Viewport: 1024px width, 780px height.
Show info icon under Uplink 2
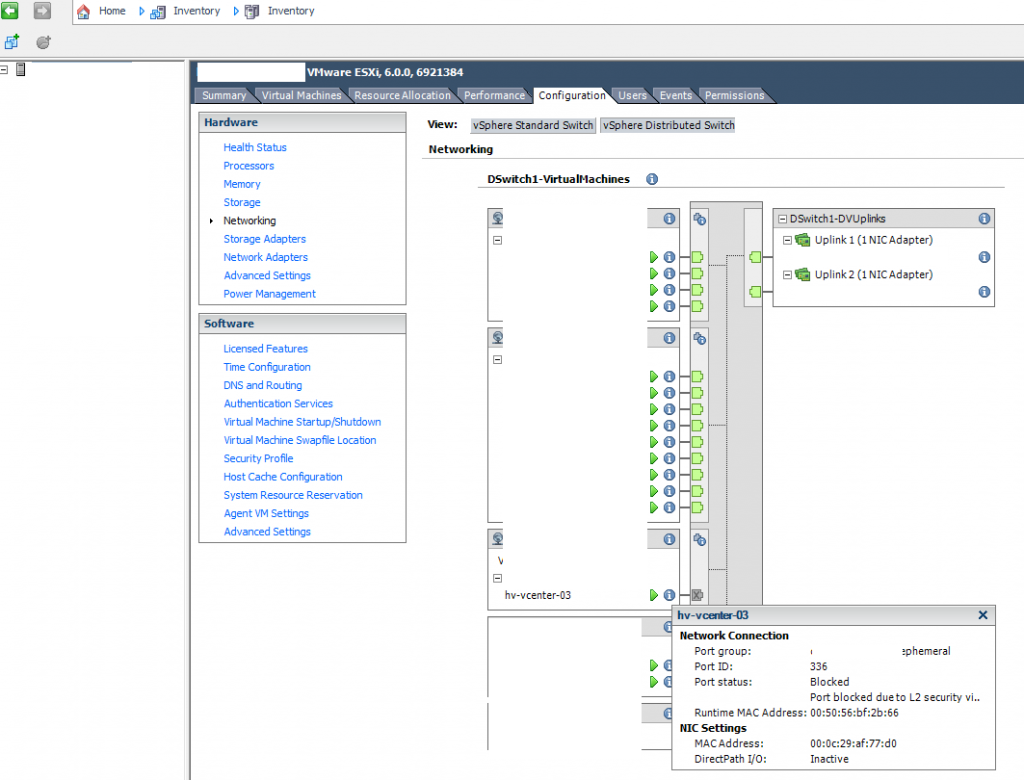click(x=984, y=292)
